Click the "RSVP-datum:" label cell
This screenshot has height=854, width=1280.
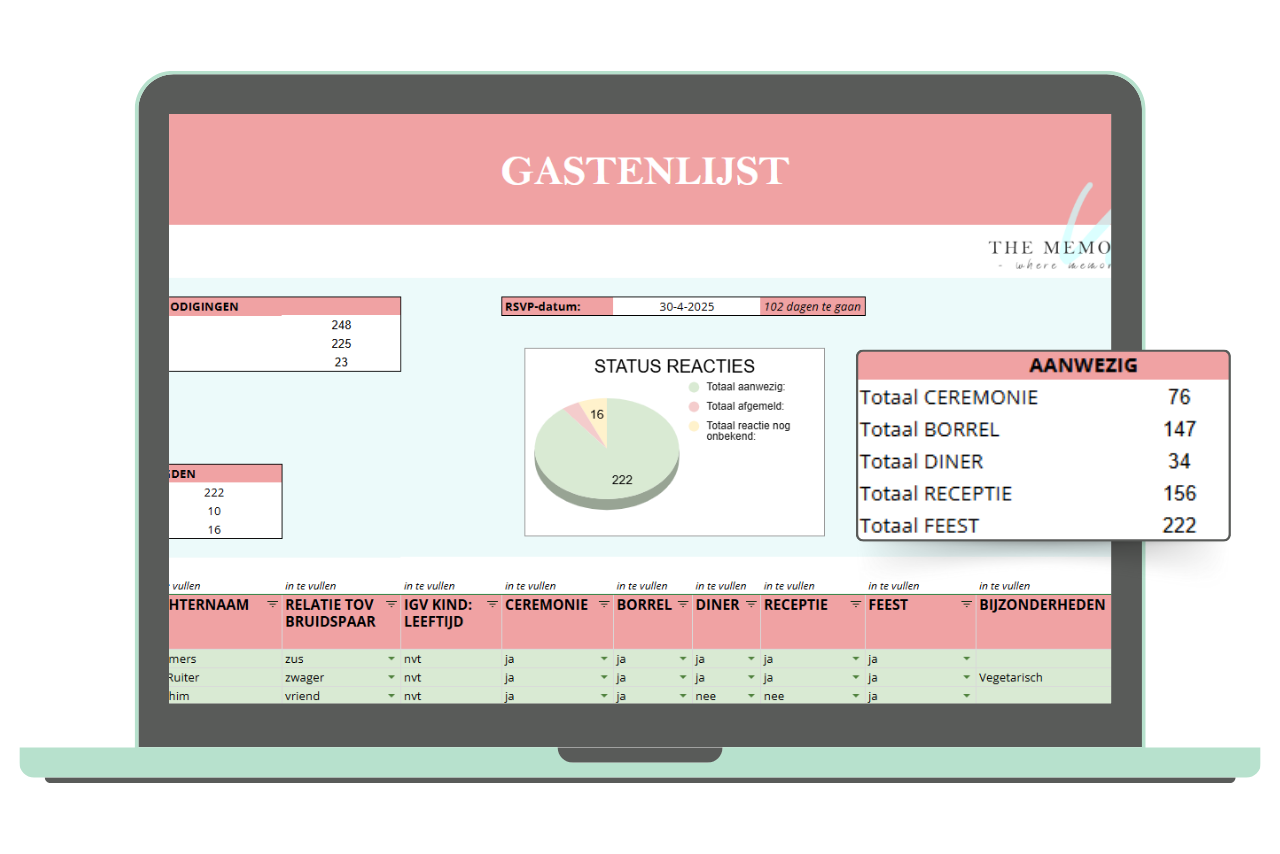(x=557, y=307)
